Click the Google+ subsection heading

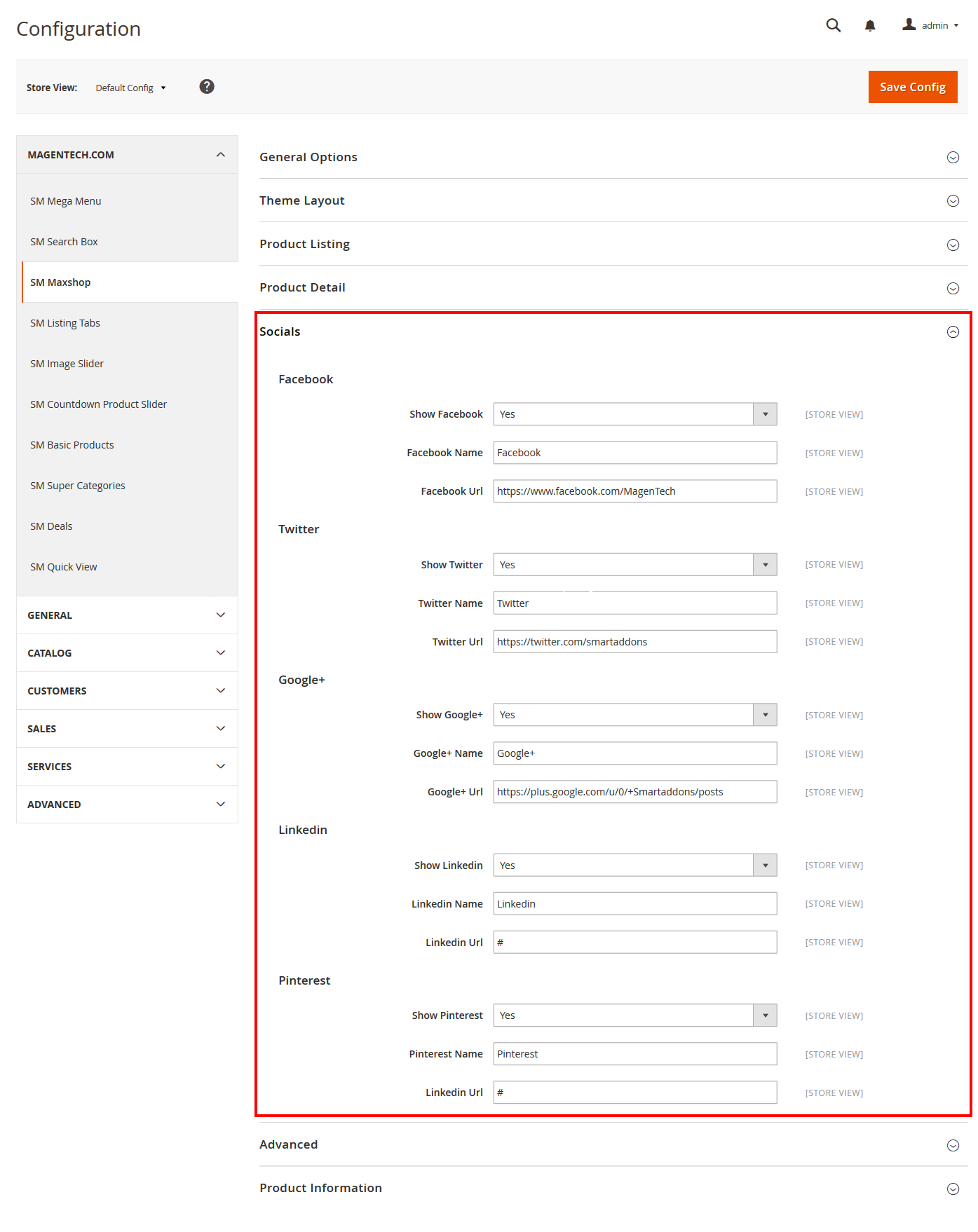tap(301, 680)
